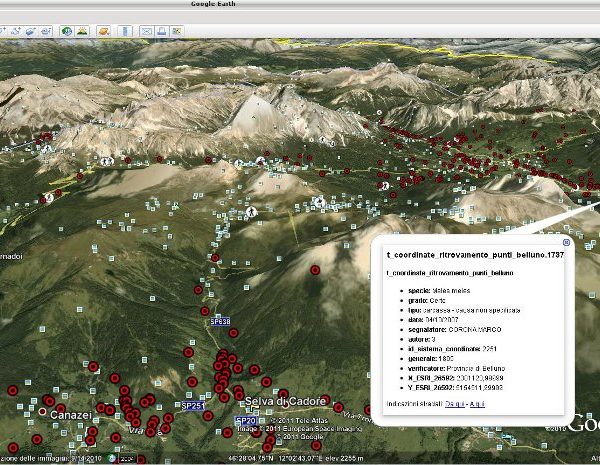
Task: Click the Email toolbar icon
Action: 146,31
